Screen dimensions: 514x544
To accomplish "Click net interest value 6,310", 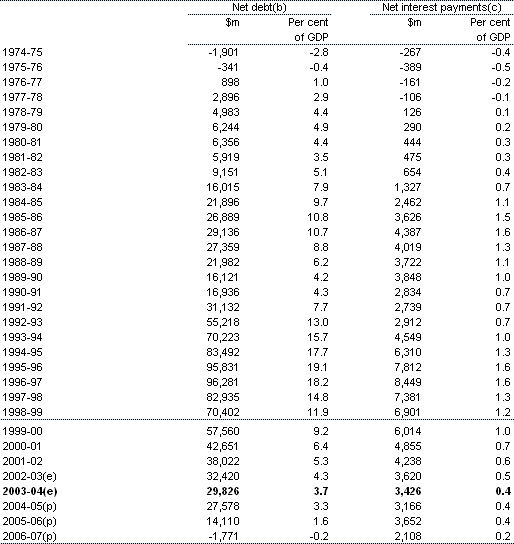I will coord(408,352).
